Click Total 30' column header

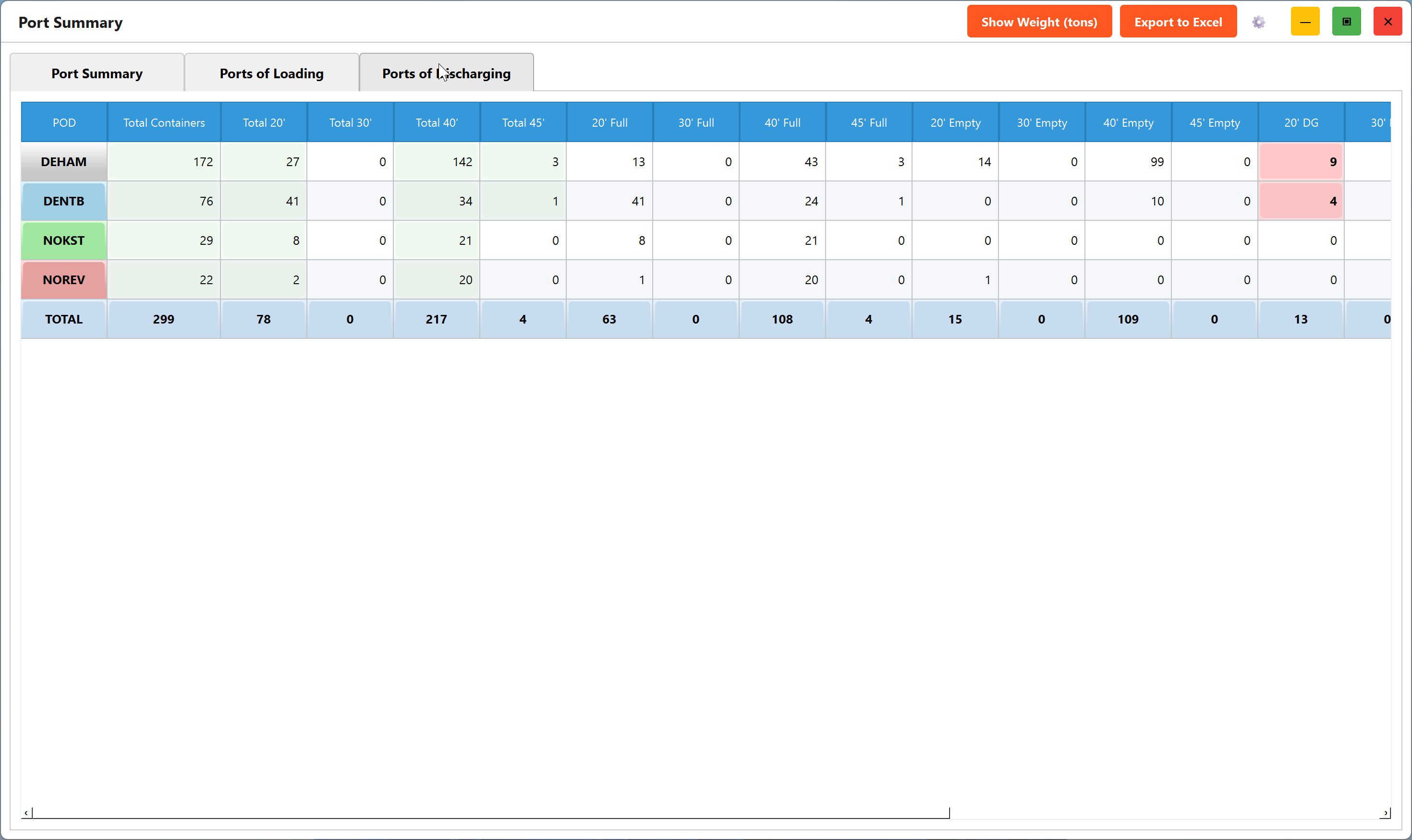(x=350, y=122)
